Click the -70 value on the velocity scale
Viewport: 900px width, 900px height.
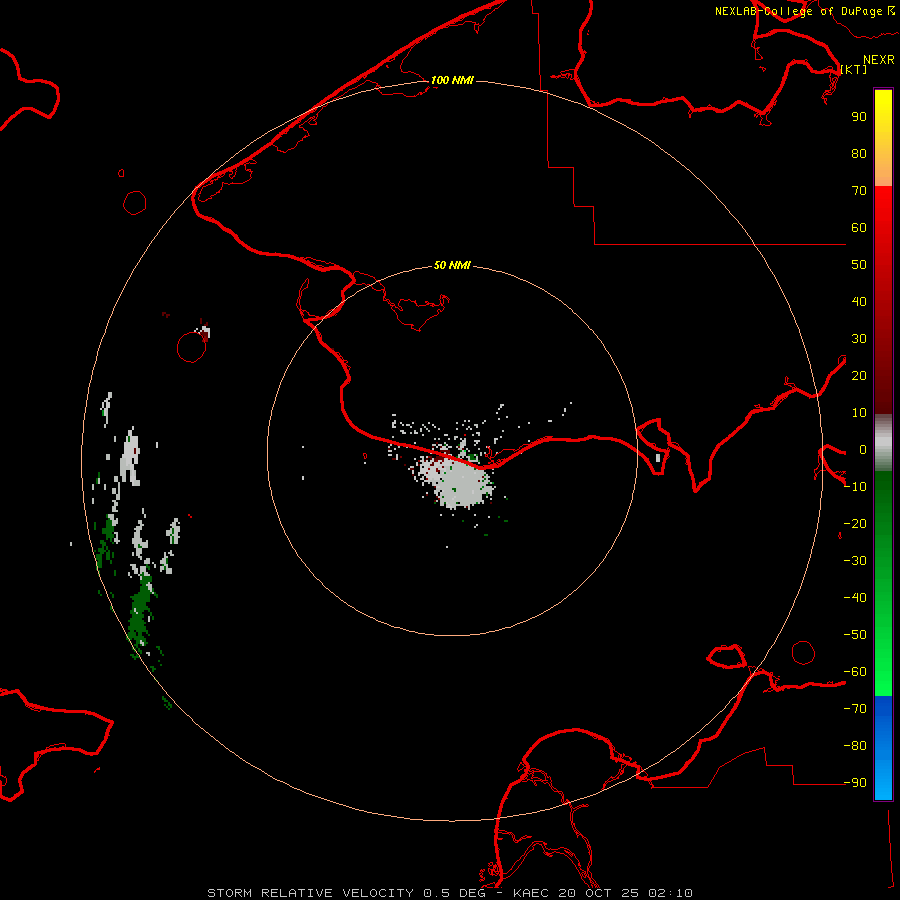pos(855,708)
